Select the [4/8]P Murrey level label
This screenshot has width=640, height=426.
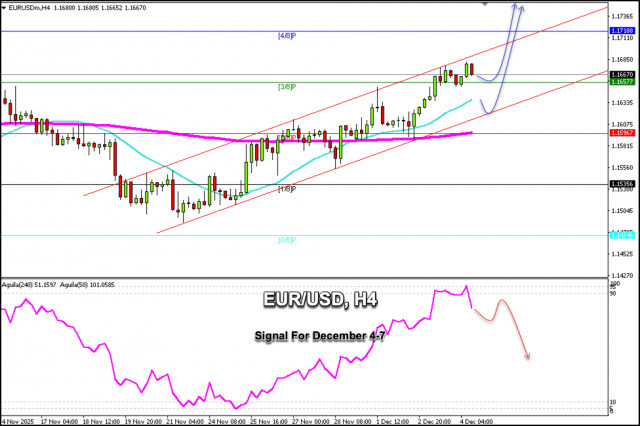(287, 36)
